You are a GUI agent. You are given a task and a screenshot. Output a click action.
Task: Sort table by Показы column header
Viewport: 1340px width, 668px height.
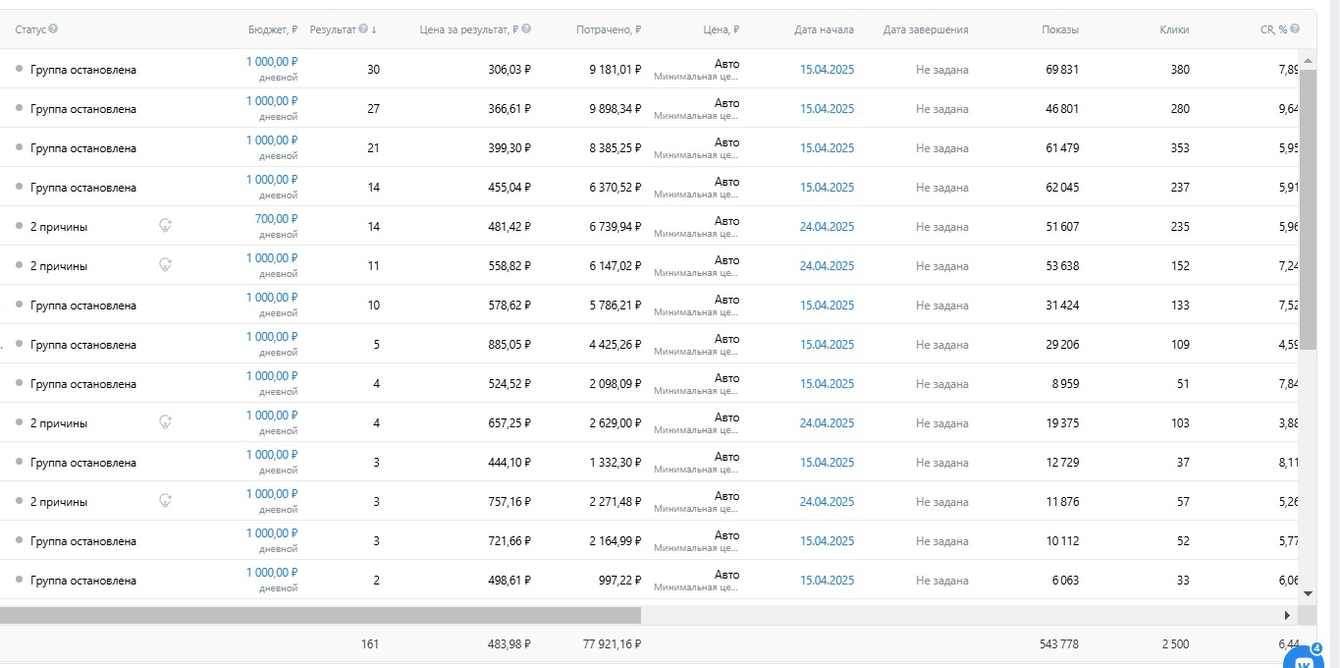click(1059, 30)
